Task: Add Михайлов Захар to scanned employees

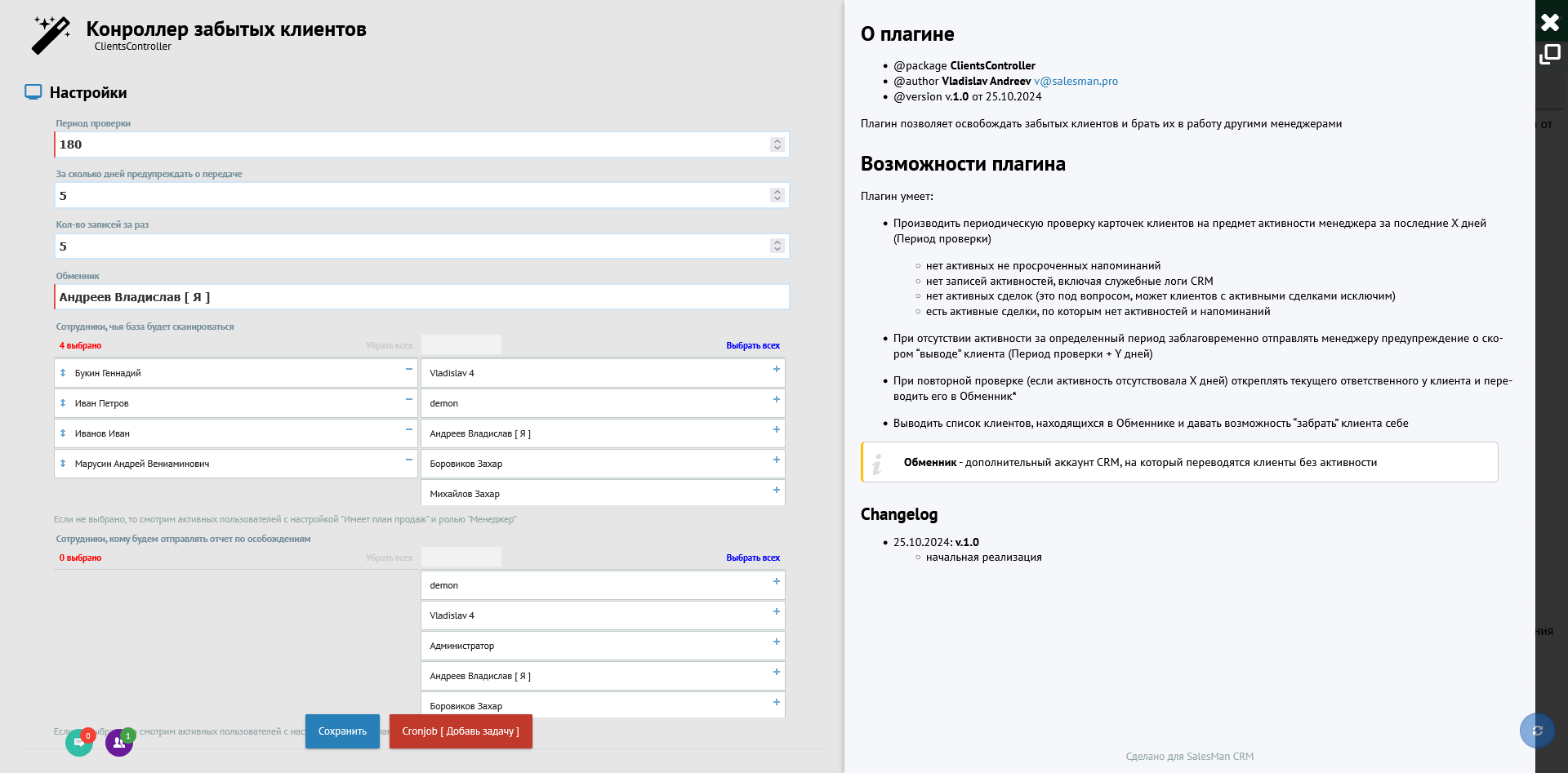Action: [x=776, y=490]
